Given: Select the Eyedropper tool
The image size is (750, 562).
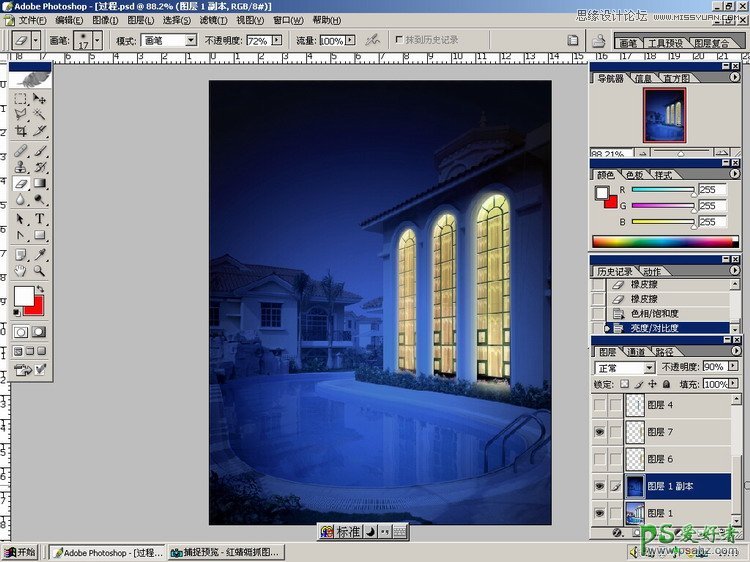Looking at the screenshot, I should click(40, 254).
